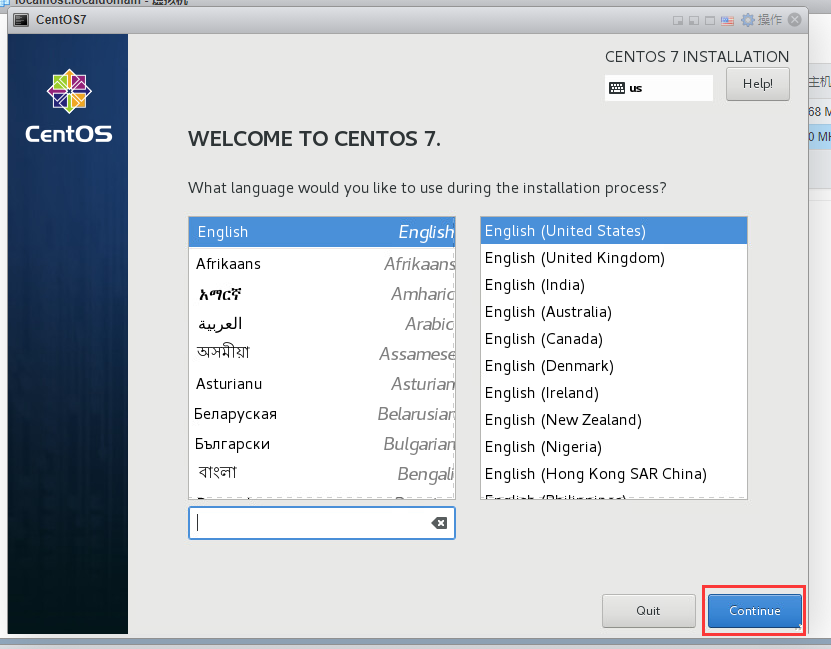This screenshot has width=831, height=649.
Task: Select English in the language list
Action: (322, 232)
